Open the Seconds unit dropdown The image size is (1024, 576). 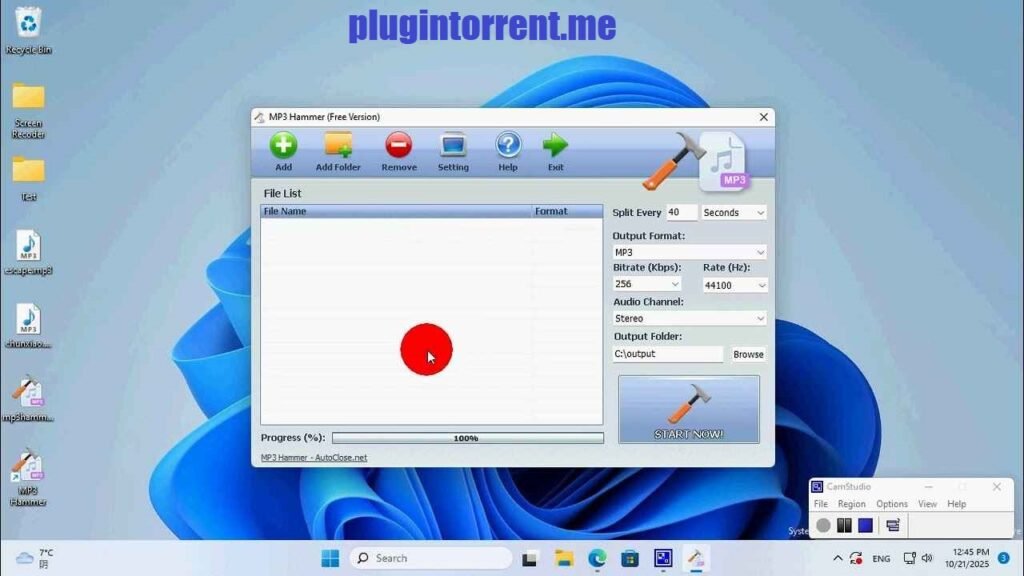[x=733, y=213]
